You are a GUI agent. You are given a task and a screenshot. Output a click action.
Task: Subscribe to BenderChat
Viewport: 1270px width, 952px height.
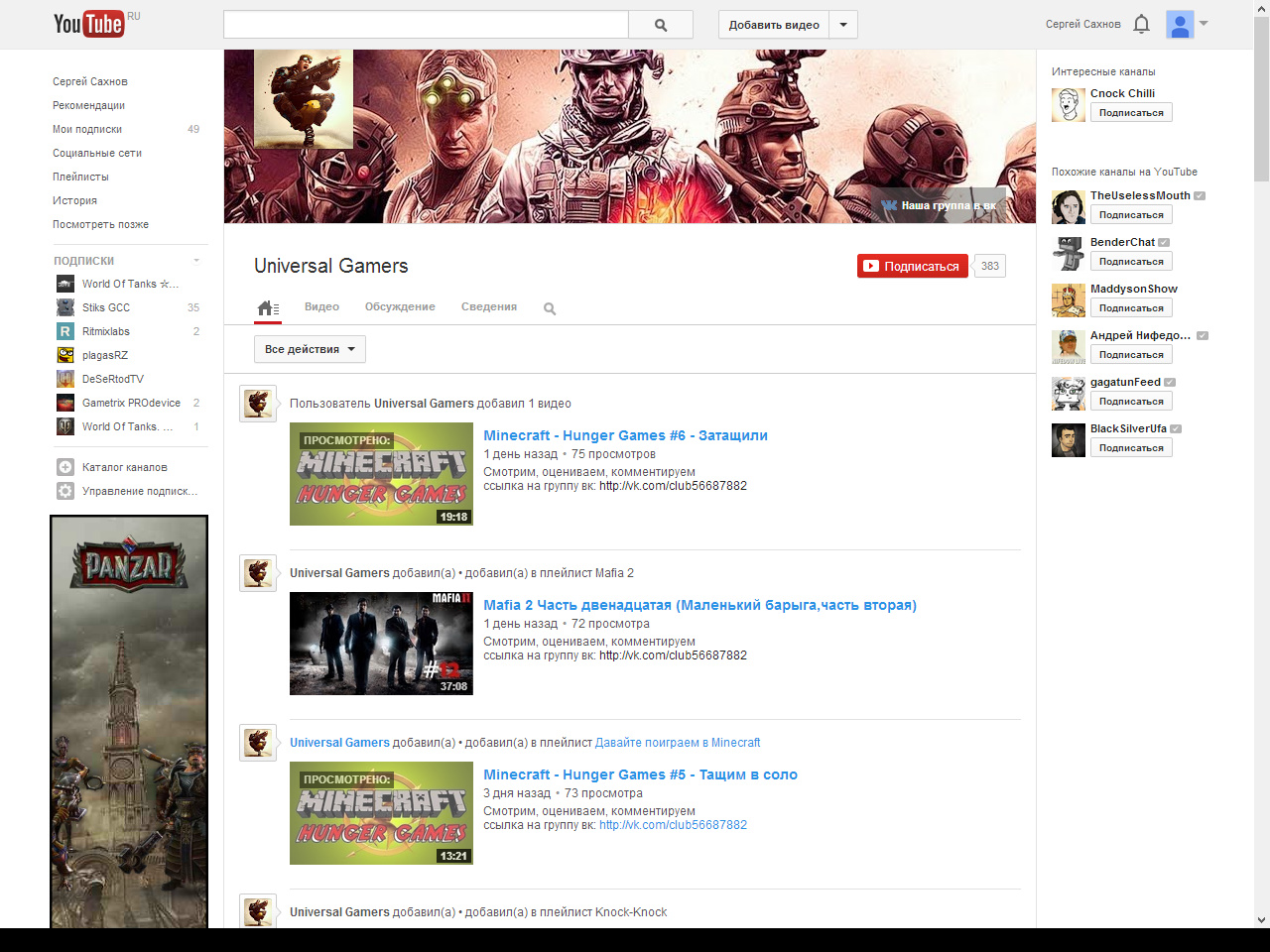click(x=1131, y=262)
